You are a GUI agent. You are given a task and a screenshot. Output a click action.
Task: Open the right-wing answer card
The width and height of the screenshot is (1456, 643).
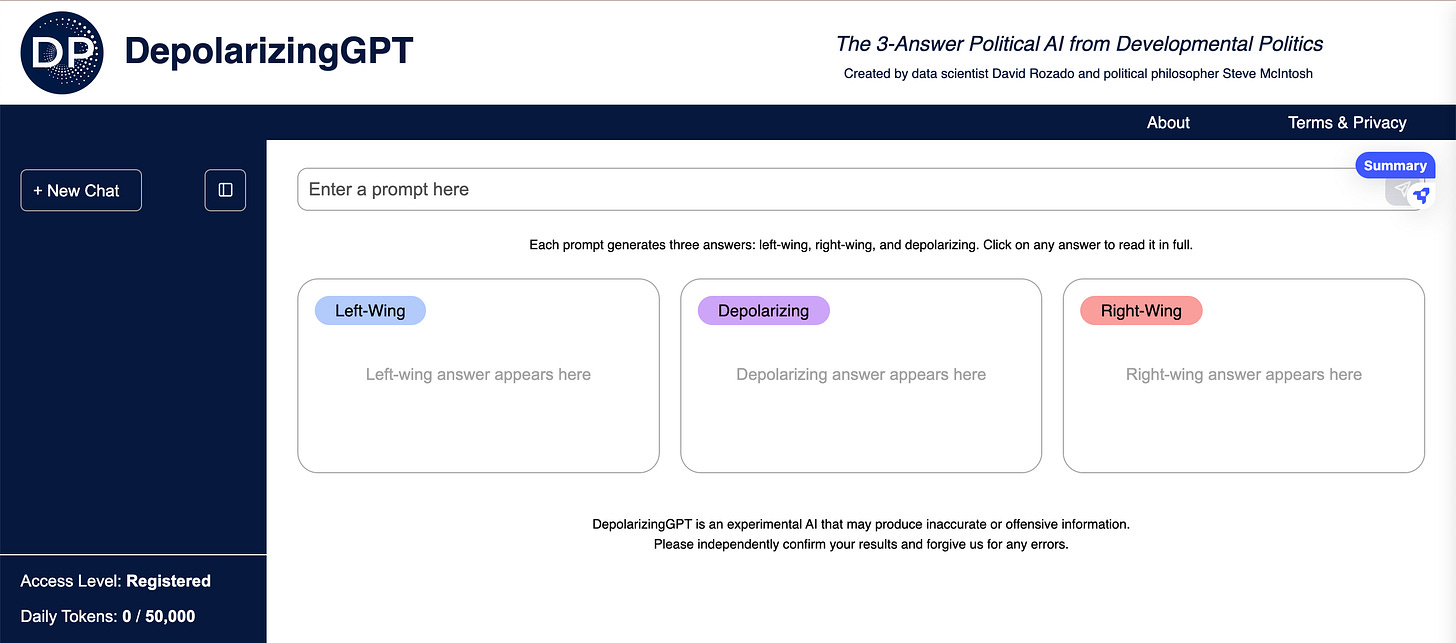coord(1243,375)
